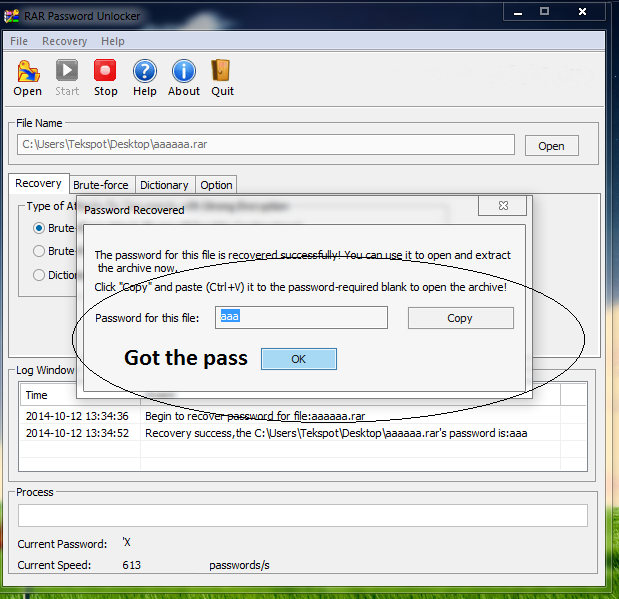Close the RAR Password Unlocker window
Screen dimensions: 619x599
(582, 11)
